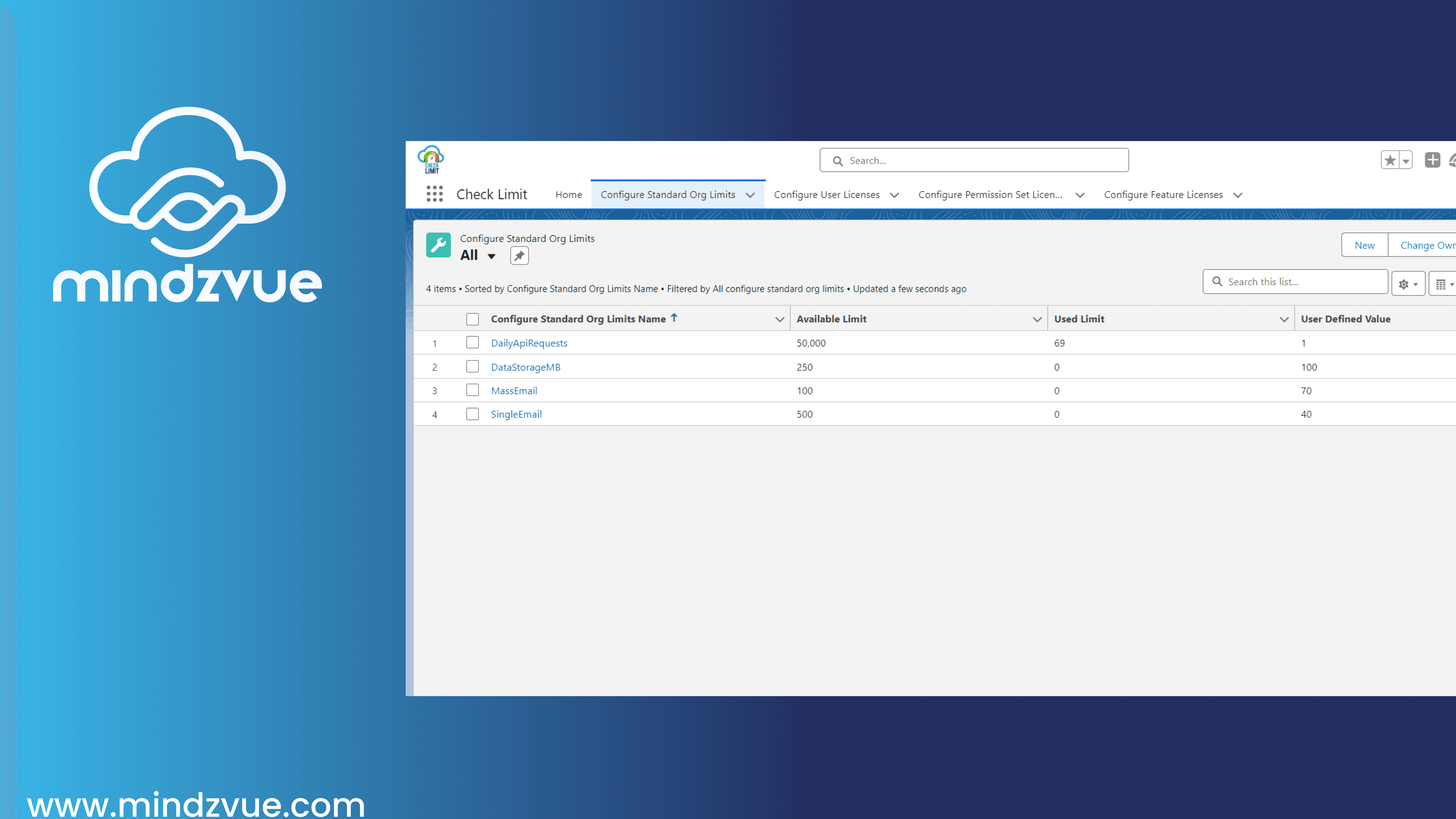The image size is (1456, 819).
Task: Open the SingleEmail record
Action: click(516, 414)
